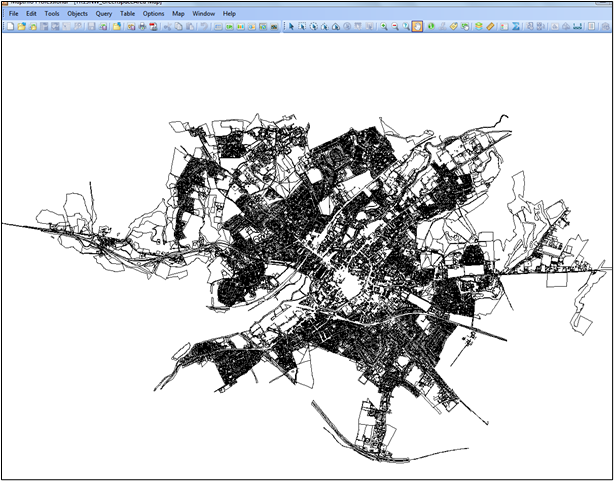Click the Paste clipboard icon
Screen dimensions: 614x481
[x=190, y=27]
